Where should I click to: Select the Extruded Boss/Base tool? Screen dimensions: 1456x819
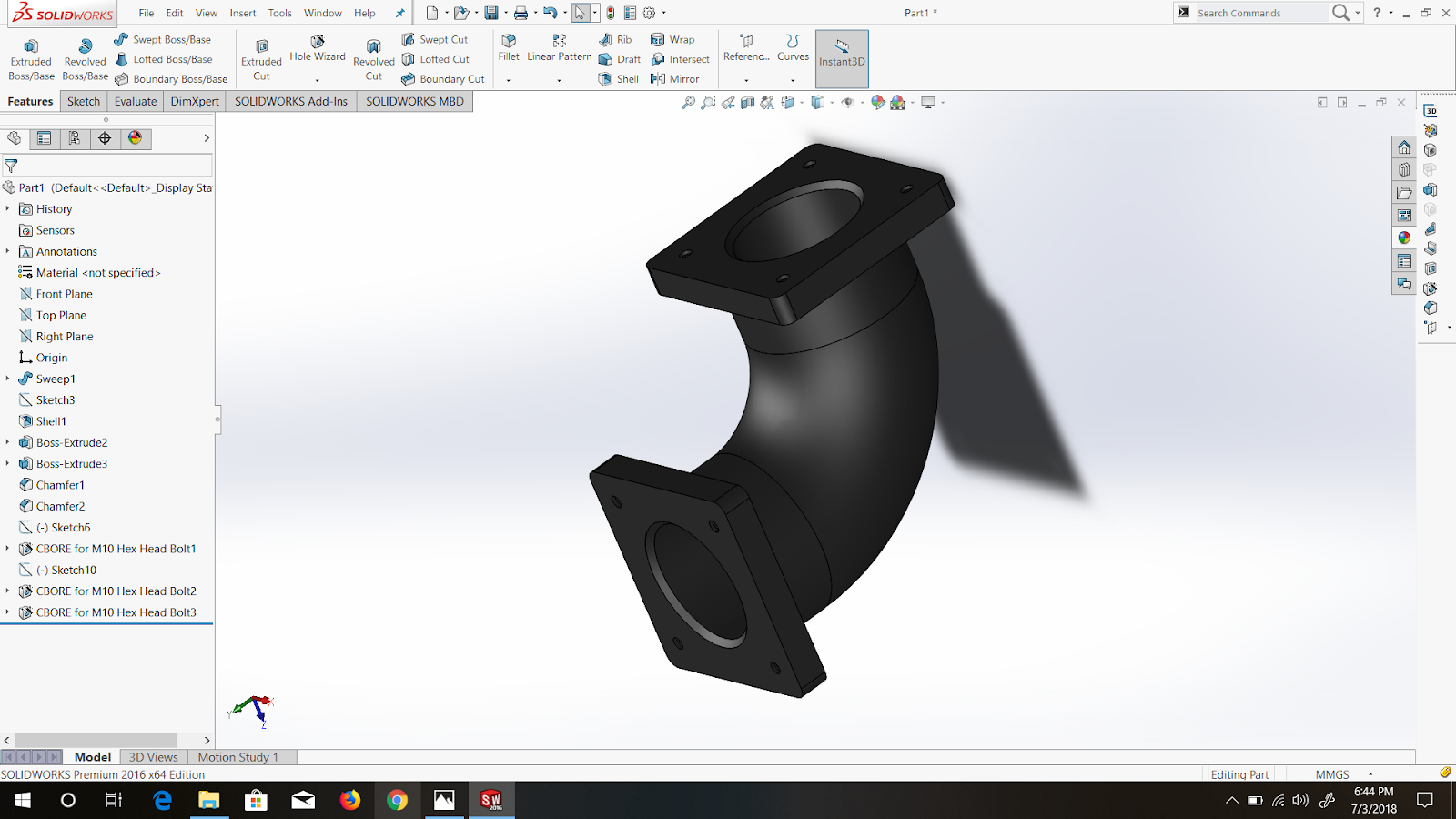(31, 58)
